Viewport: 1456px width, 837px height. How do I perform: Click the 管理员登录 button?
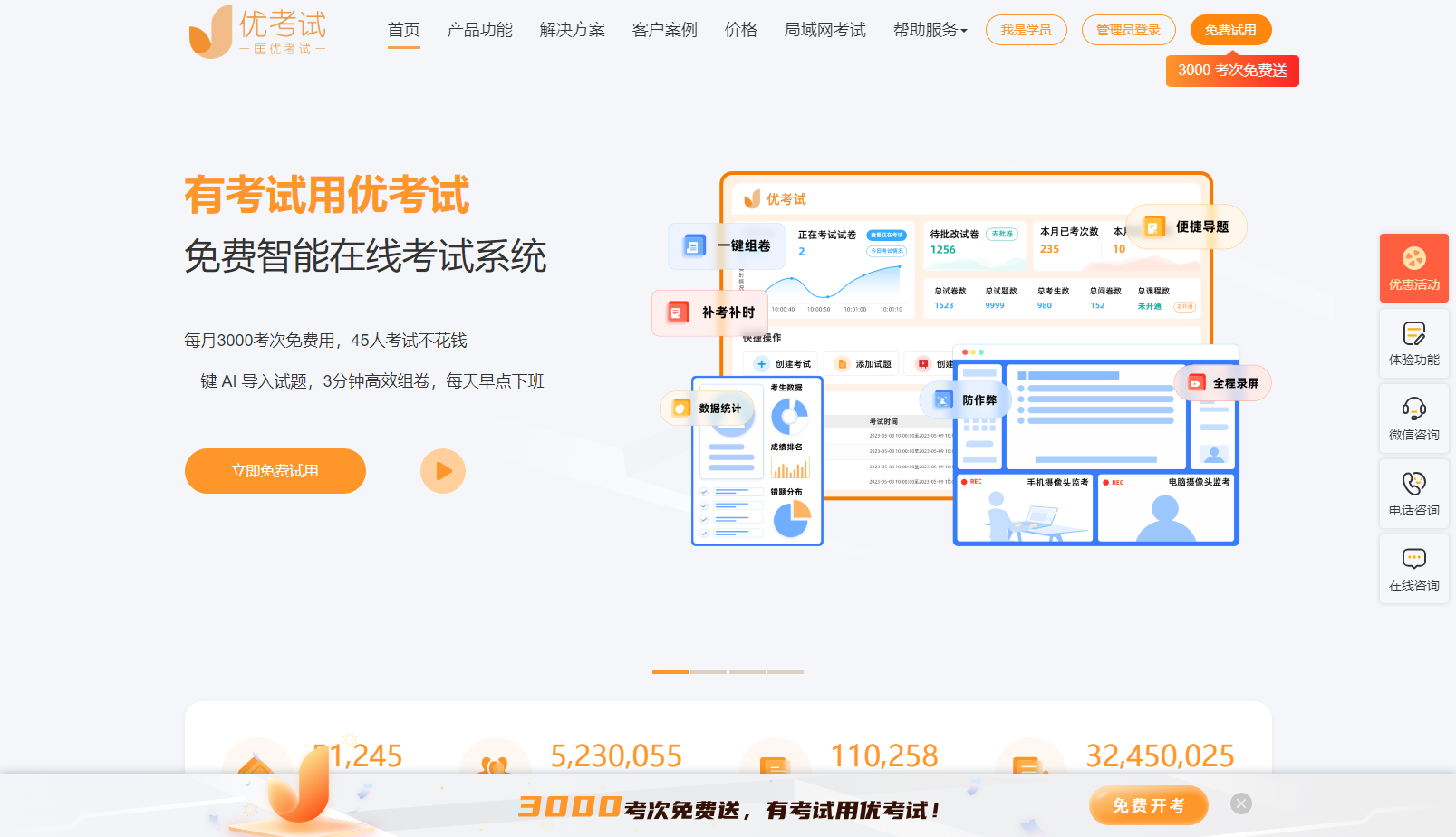point(1128,30)
